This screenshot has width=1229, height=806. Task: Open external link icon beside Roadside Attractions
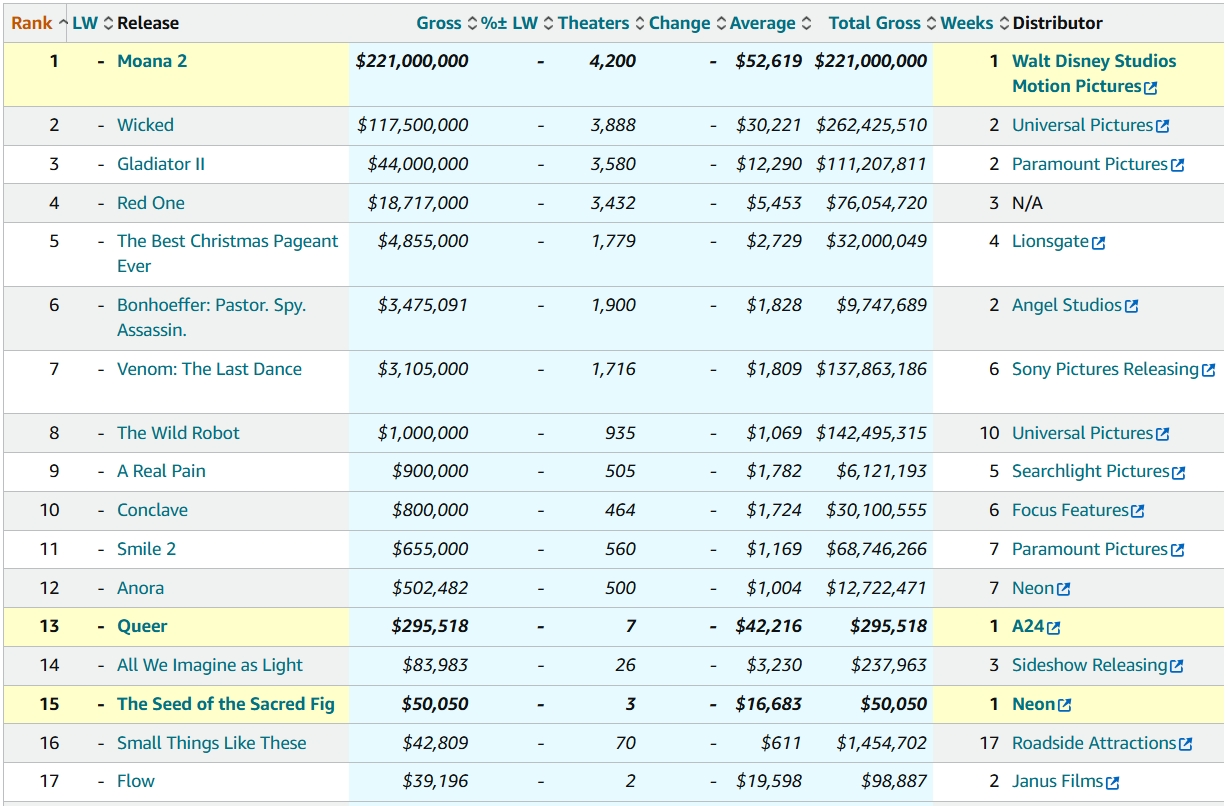tap(1185, 745)
